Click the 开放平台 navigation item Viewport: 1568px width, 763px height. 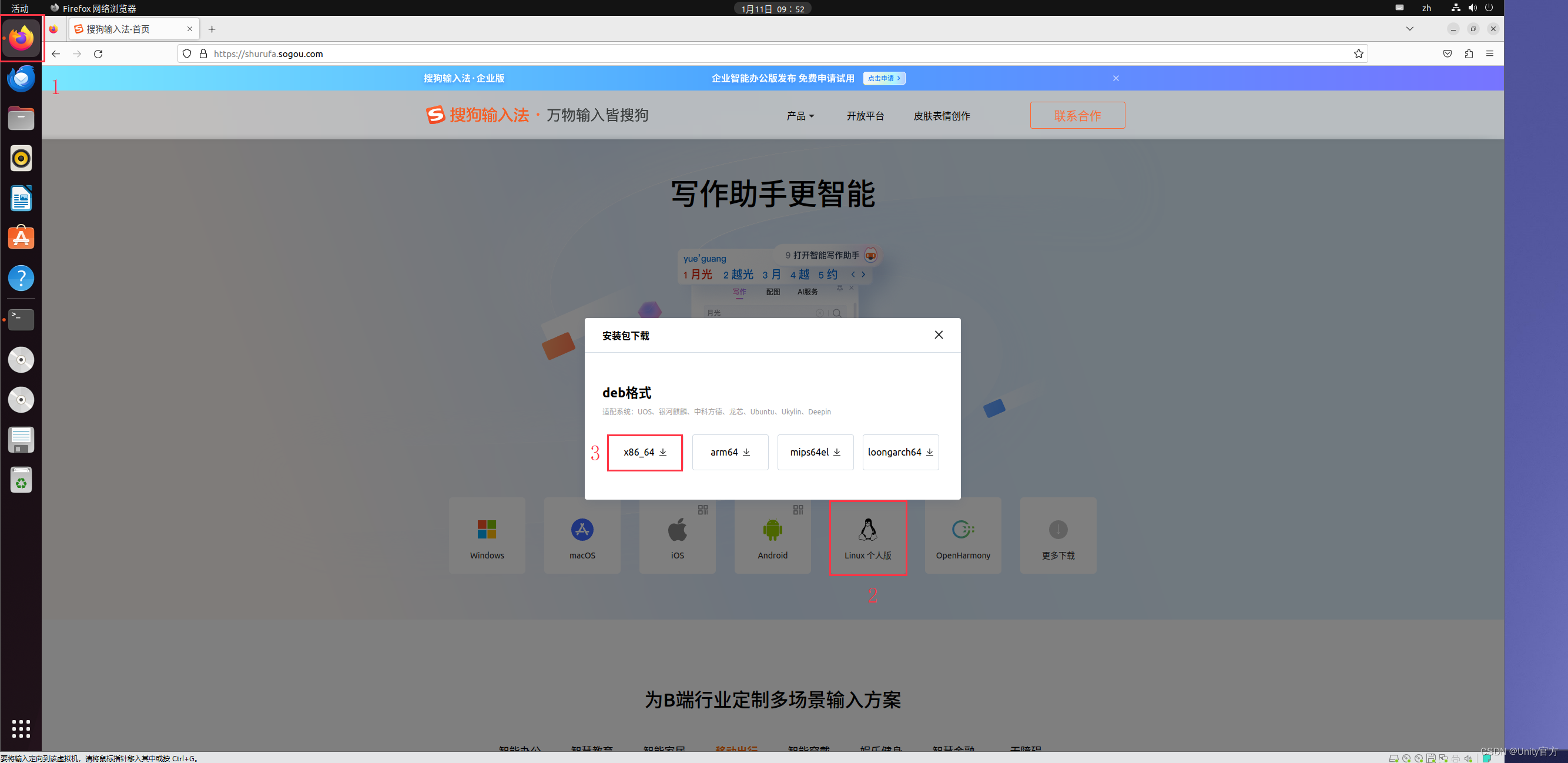coord(866,116)
